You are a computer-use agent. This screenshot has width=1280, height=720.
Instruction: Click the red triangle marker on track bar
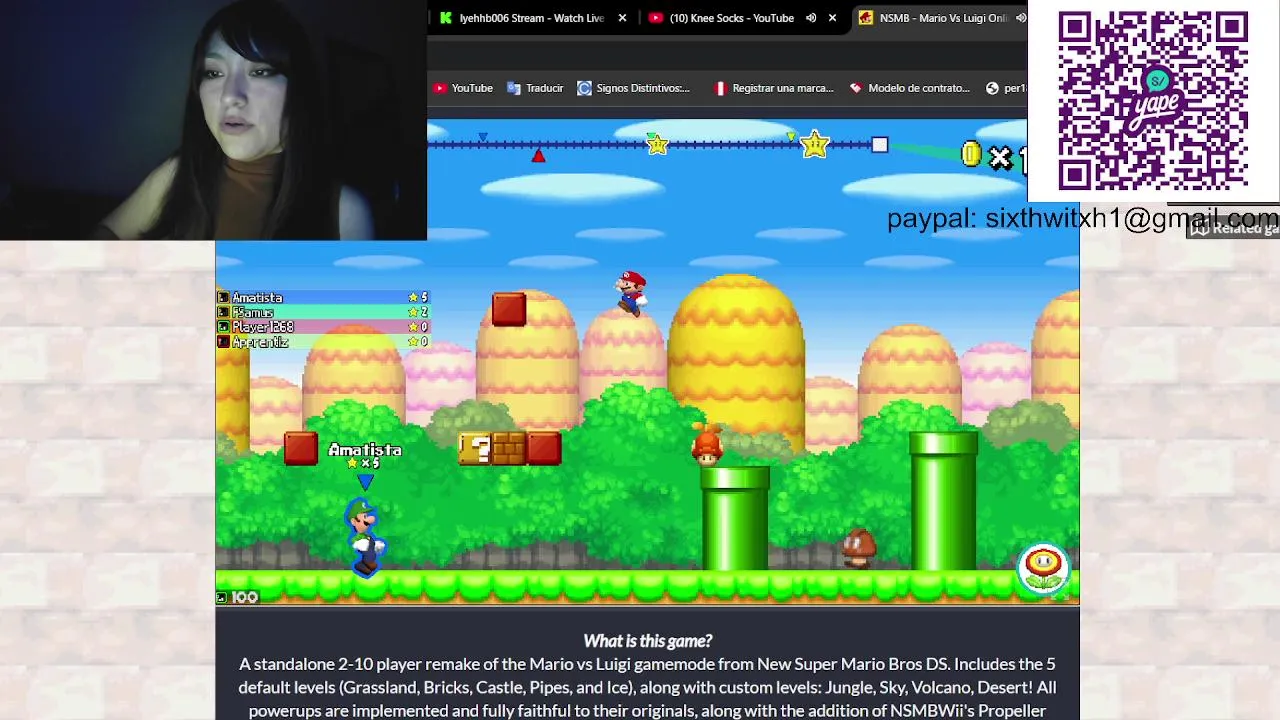[538, 156]
